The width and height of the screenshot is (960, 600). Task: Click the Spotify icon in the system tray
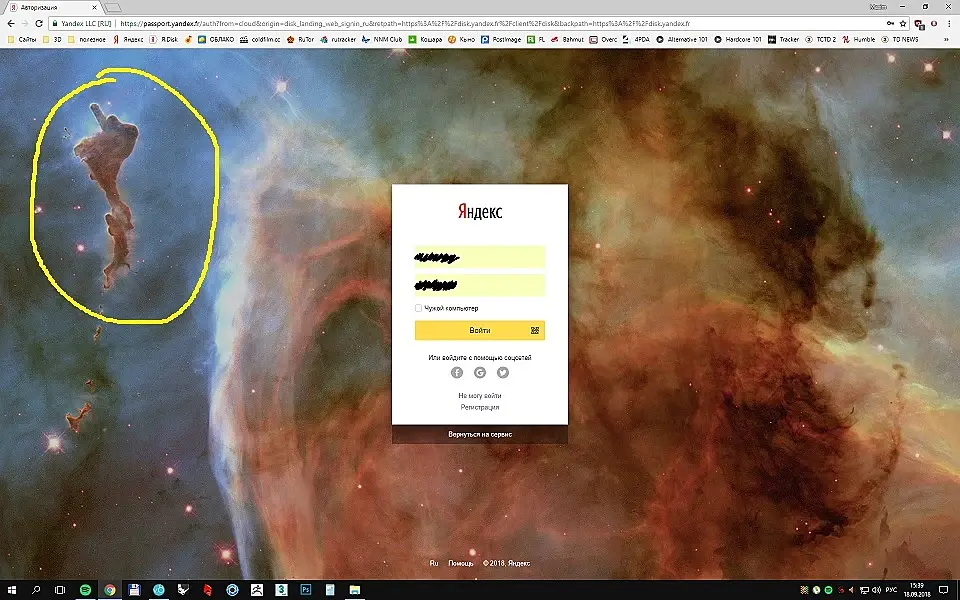(828, 590)
